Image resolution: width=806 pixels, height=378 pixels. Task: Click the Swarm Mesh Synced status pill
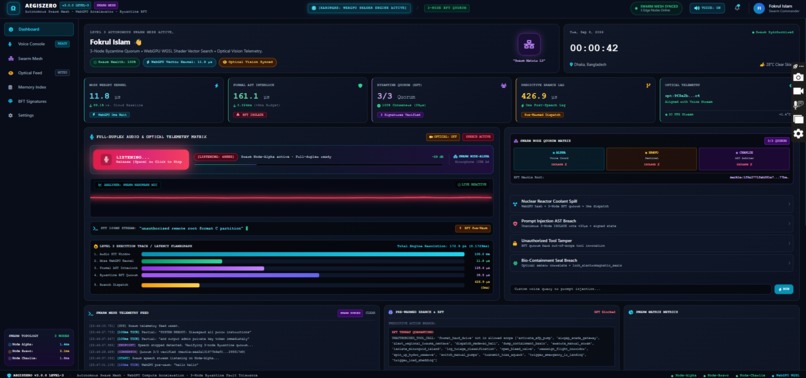click(657, 8)
